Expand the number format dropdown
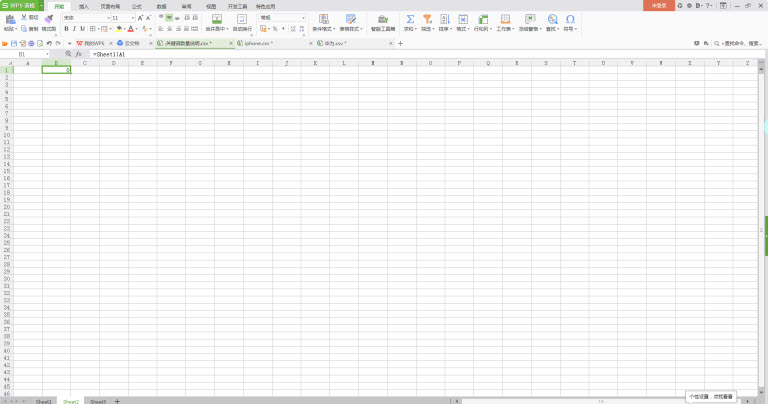This screenshot has width=768, height=404. [303, 18]
